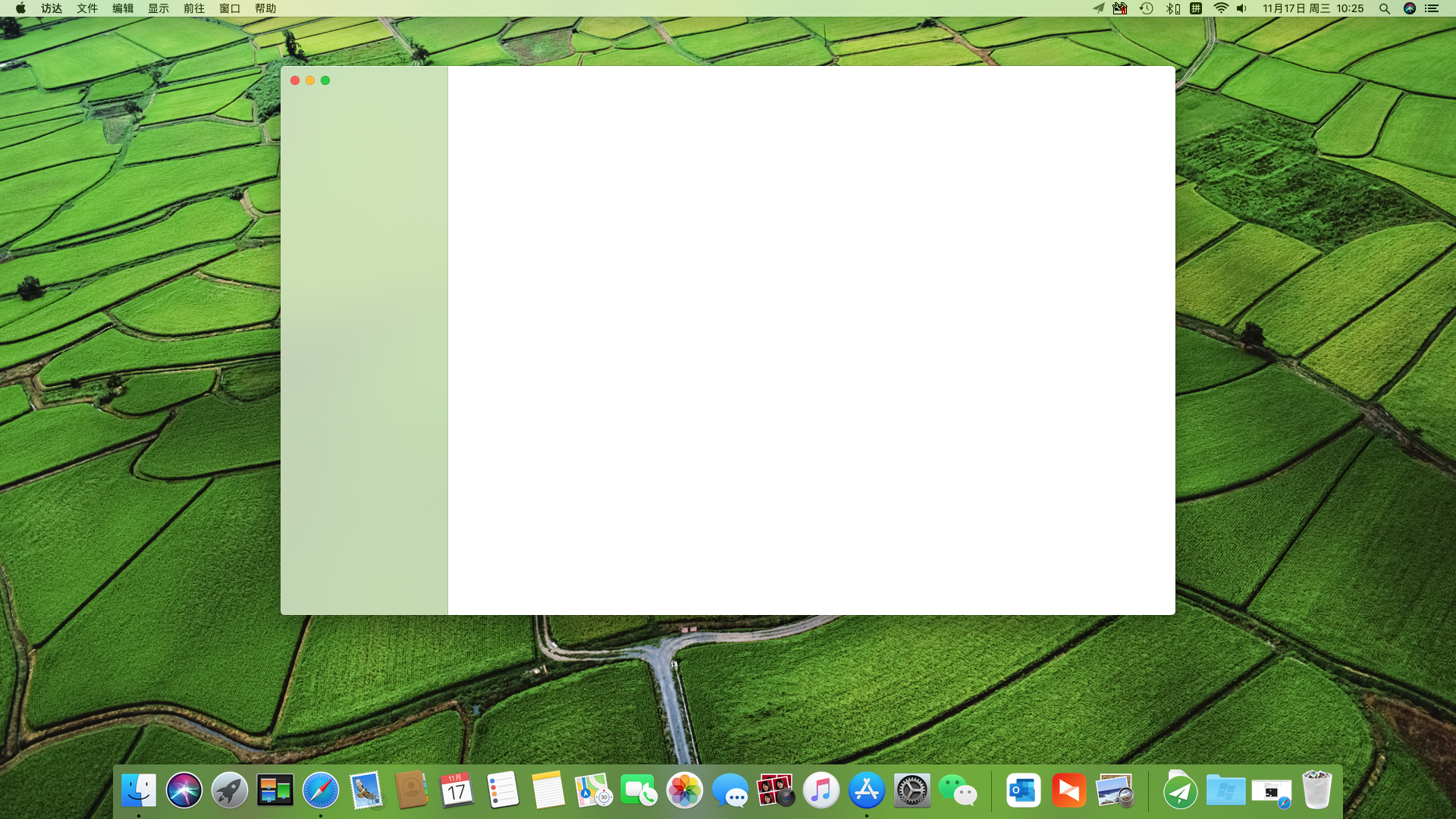Image resolution: width=1456 pixels, height=819 pixels.
Task: Open the 前往 menu
Action: [x=194, y=8]
